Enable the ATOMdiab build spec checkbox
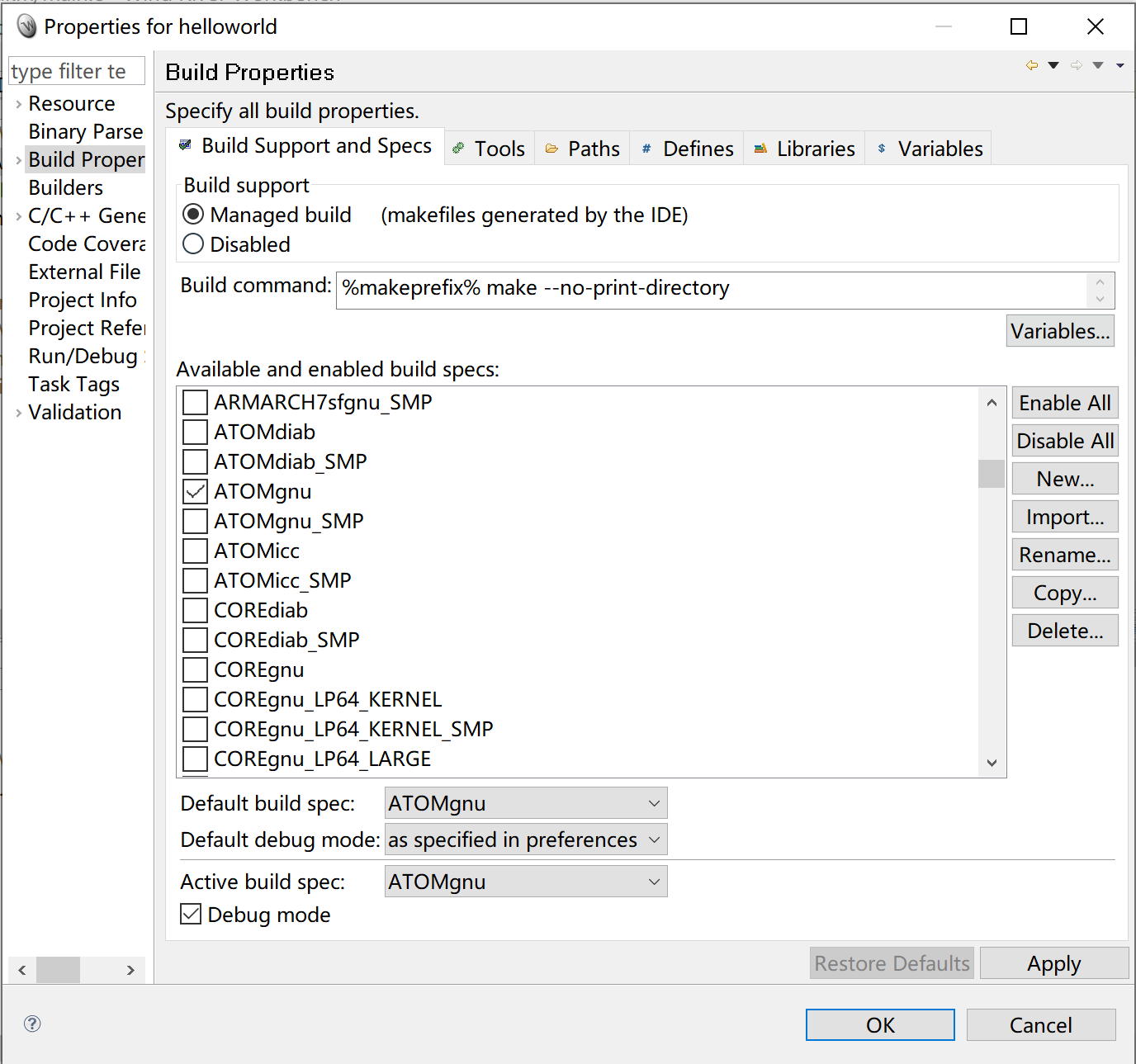The image size is (1136, 1064). (x=194, y=432)
